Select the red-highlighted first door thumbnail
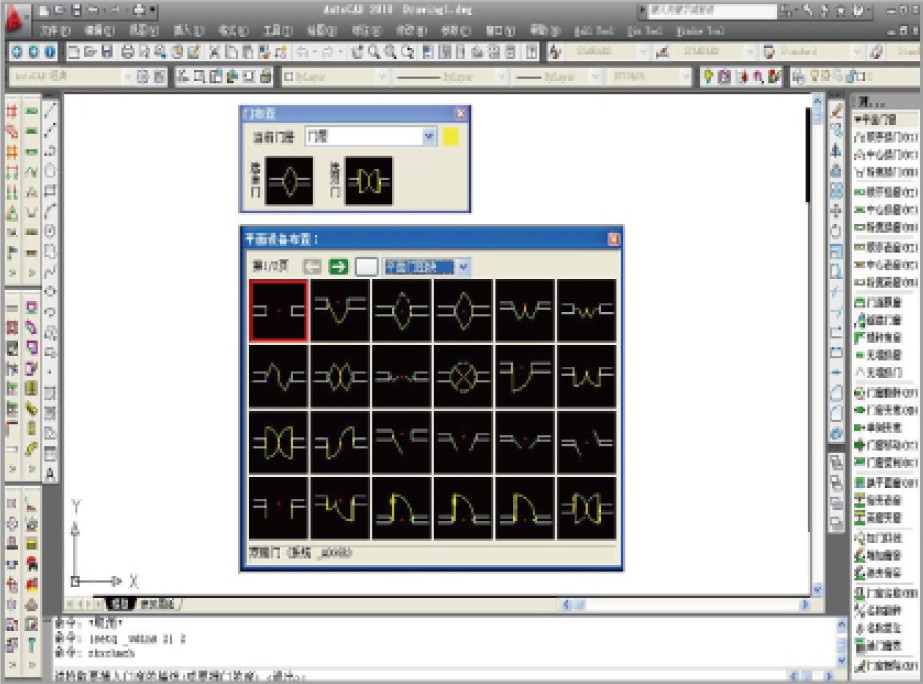 pyautogui.click(x=279, y=310)
